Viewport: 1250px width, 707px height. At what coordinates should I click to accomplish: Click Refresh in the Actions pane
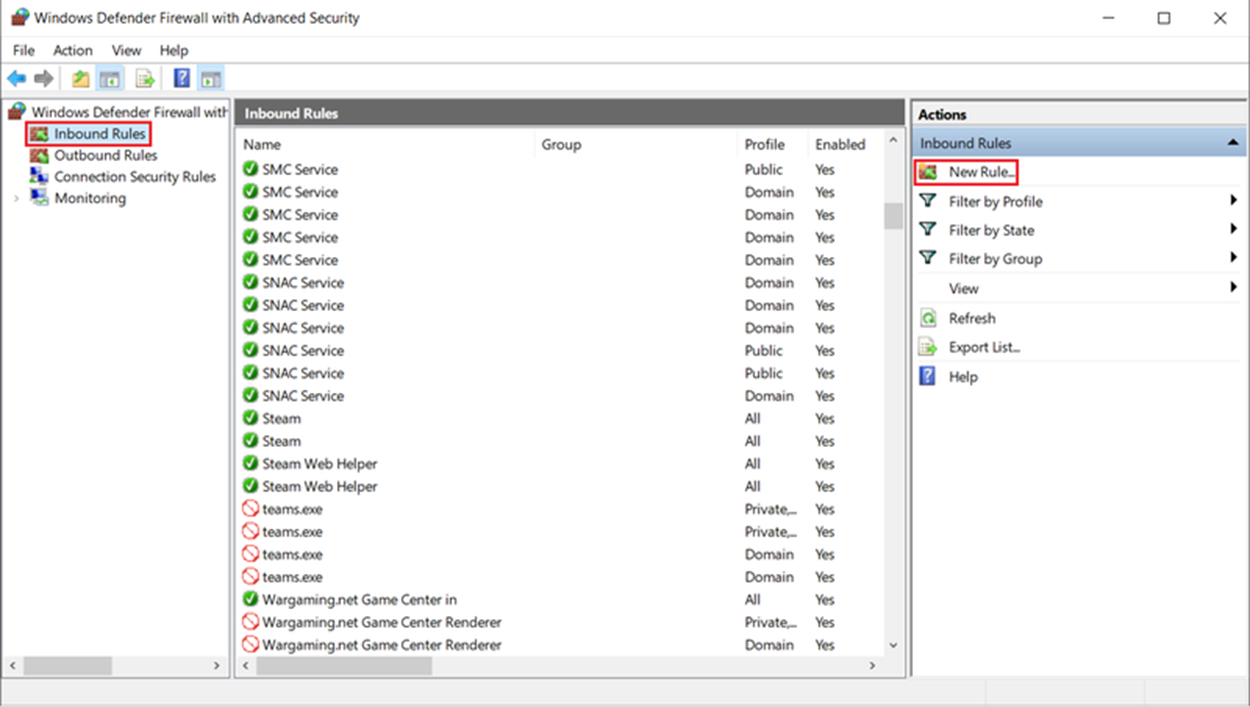click(x=971, y=318)
